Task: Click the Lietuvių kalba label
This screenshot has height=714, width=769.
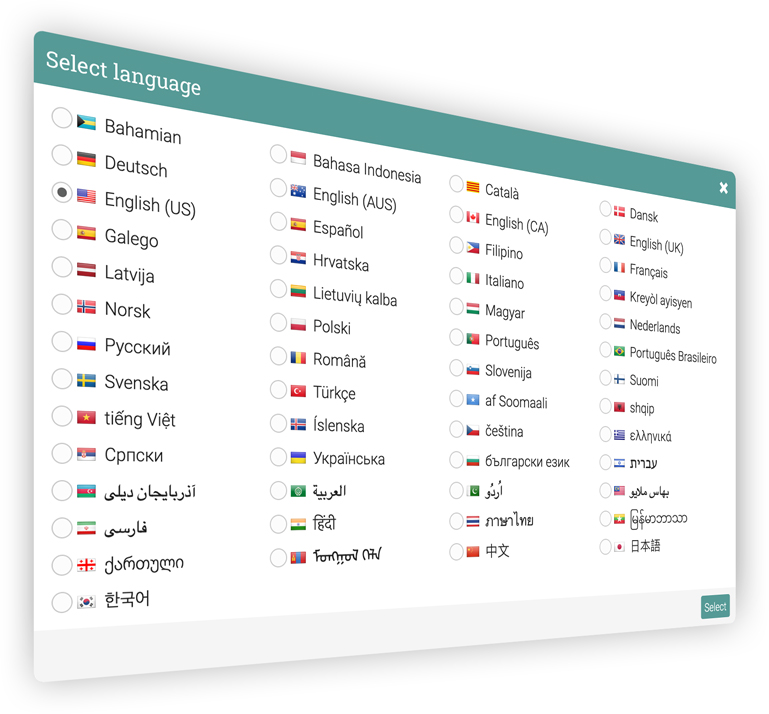Action: [355, 296]
